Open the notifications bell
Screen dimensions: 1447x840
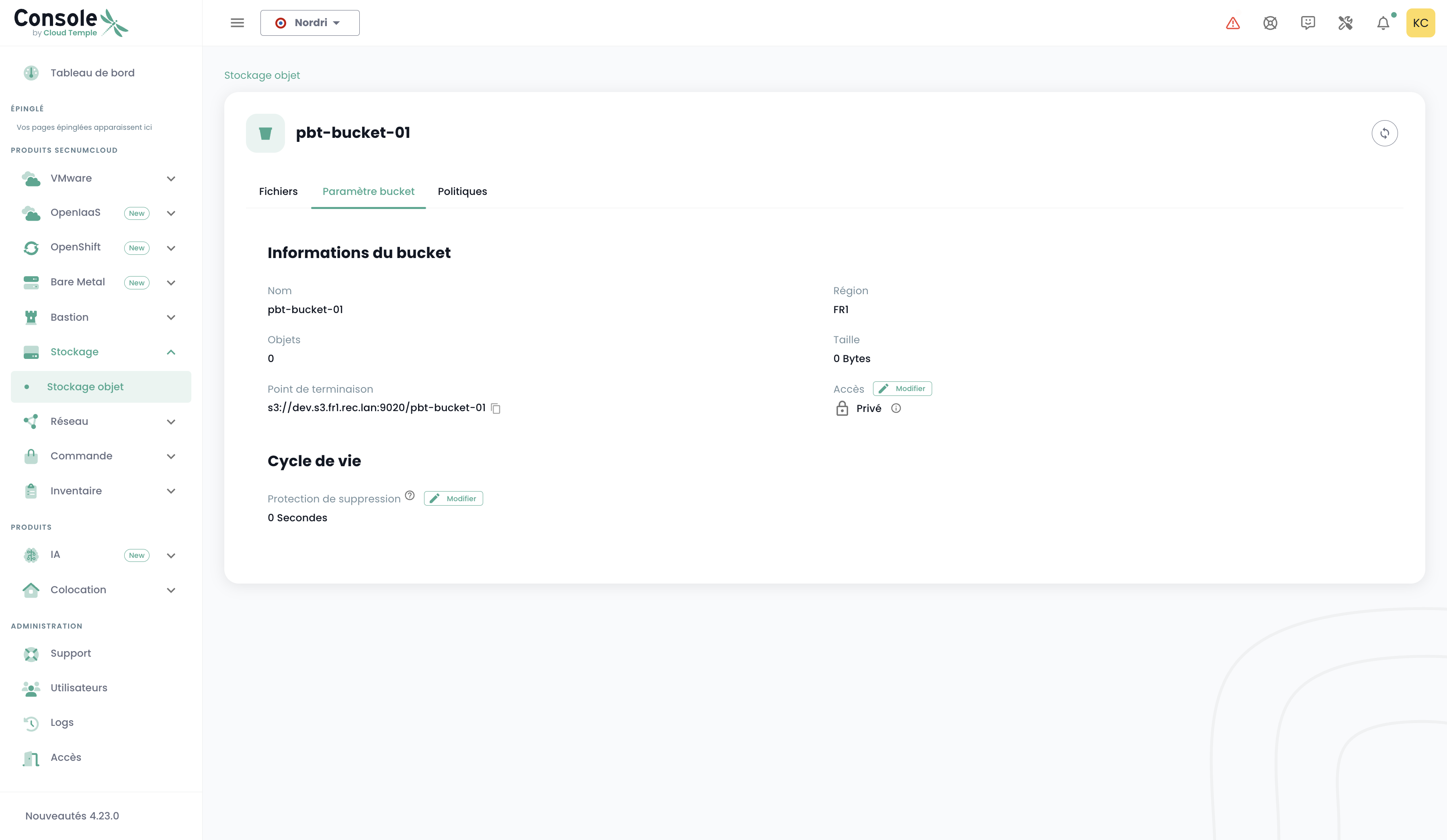point(1383,23)
